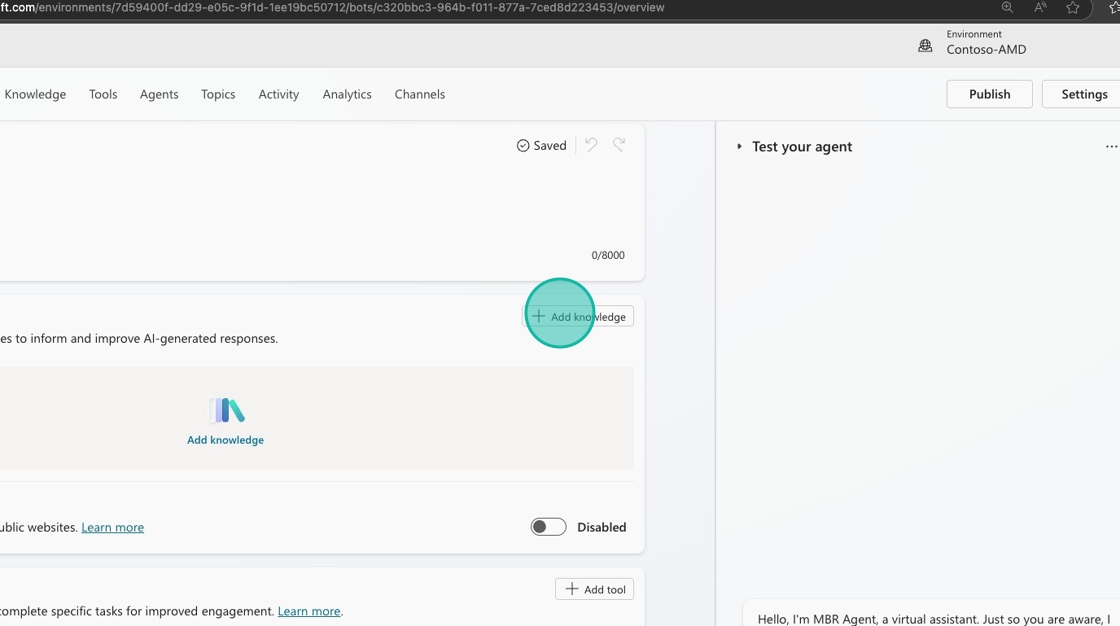The width and height of the screenshot is (1120, 626).
Task: Click the undo arrow icon
Action: (x=592, y=145)
